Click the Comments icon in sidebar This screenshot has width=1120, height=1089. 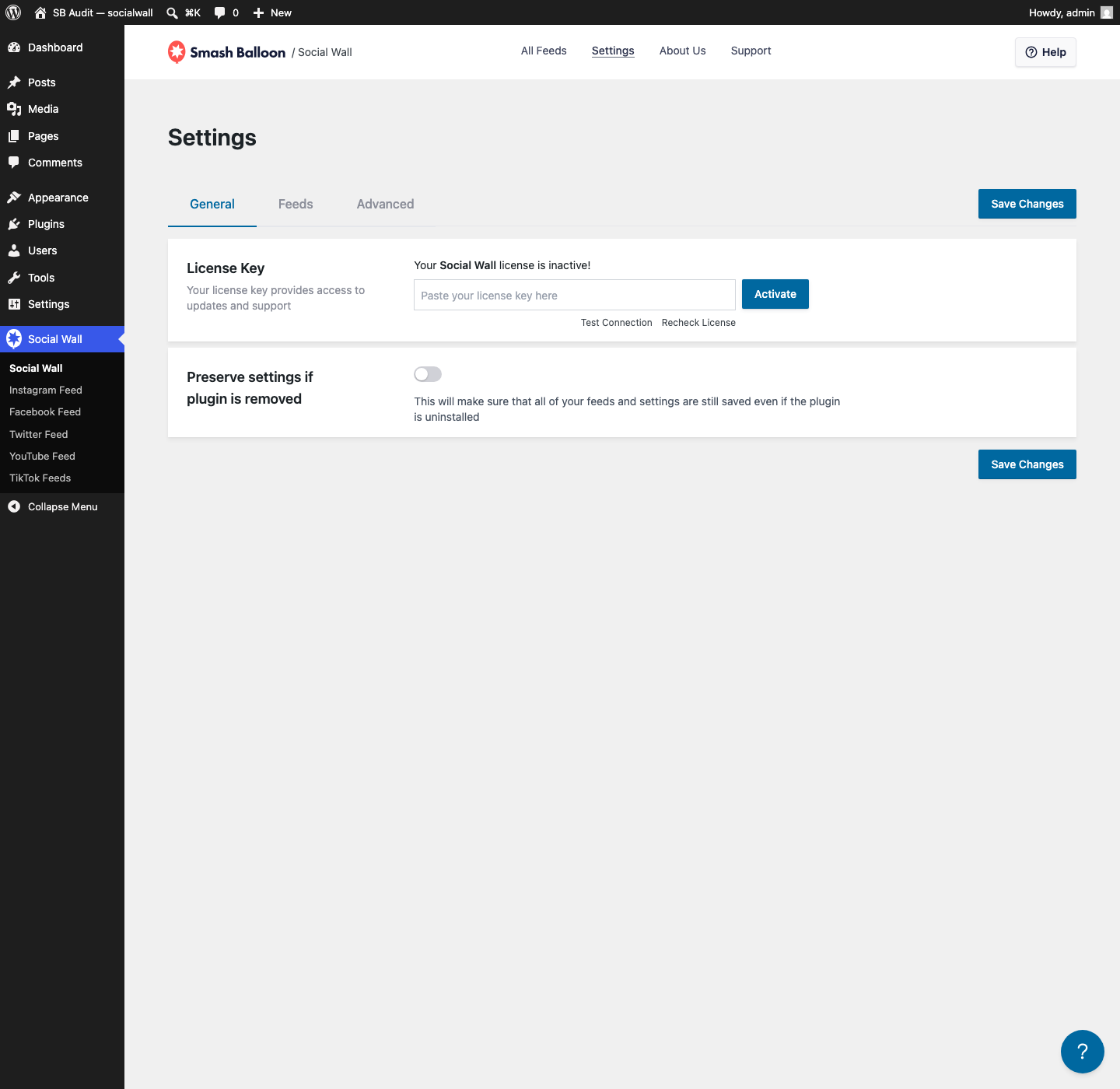(14, 163)
